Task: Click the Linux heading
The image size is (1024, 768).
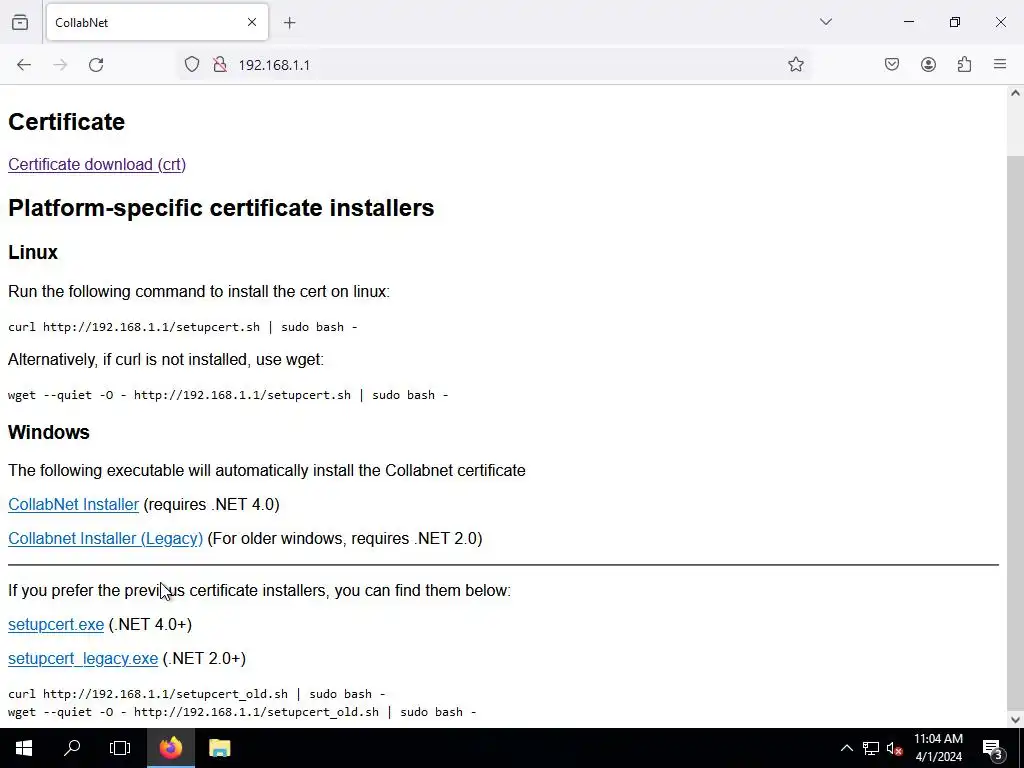Action: click(33, 252)
